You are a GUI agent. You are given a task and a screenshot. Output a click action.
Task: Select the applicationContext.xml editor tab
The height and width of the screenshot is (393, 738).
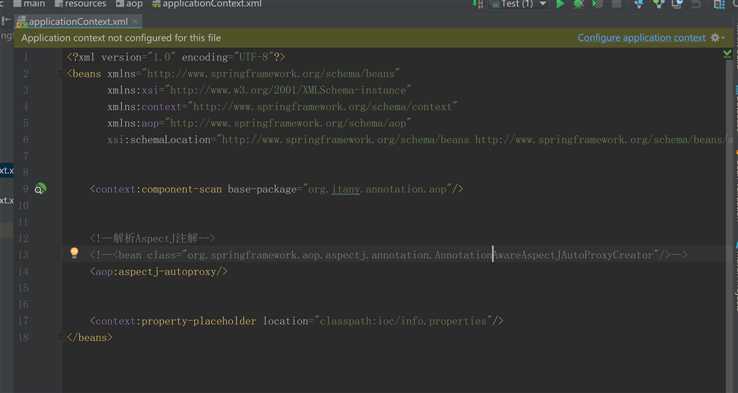[x=78, y=22]
